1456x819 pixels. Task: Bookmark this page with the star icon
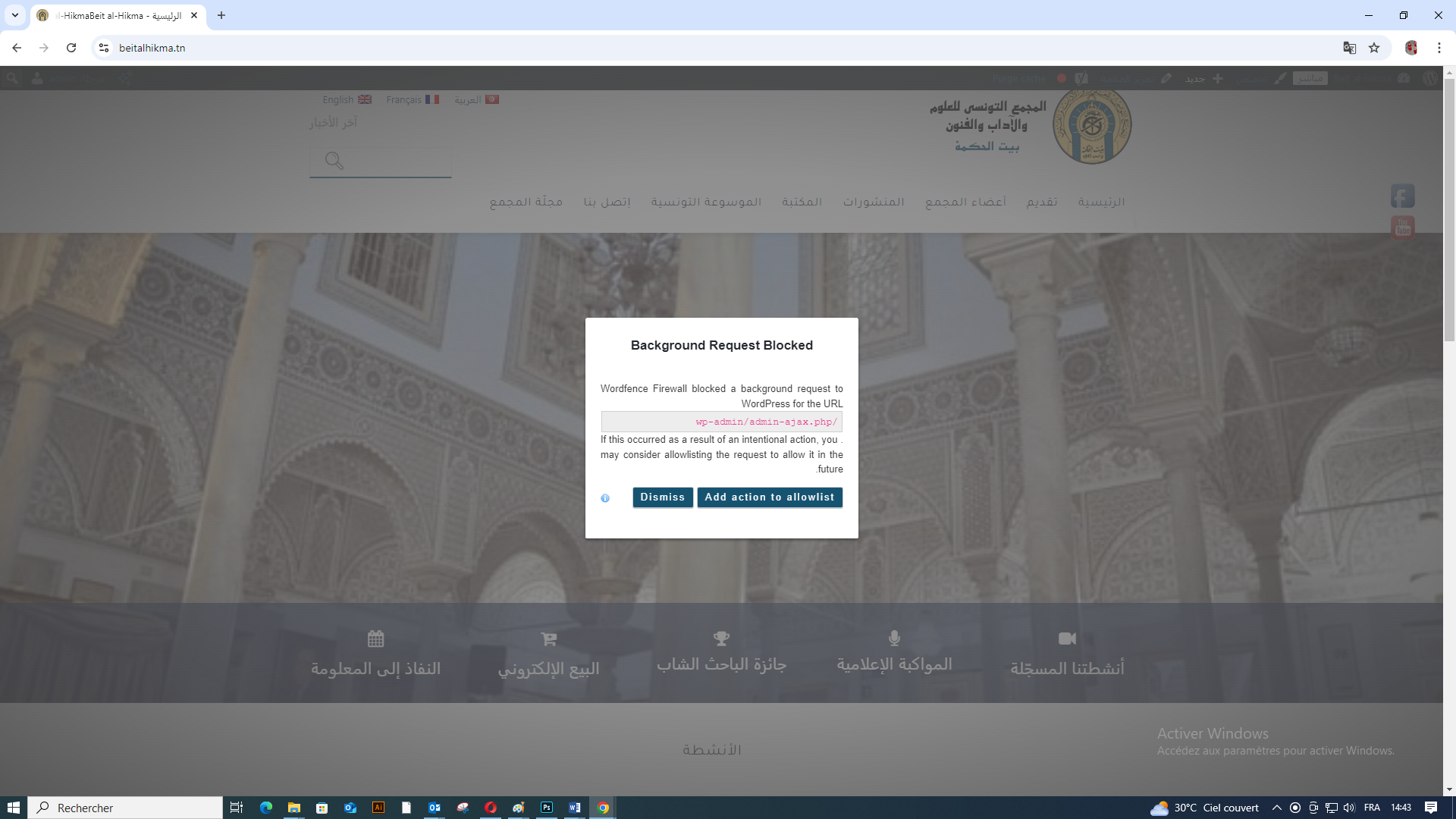1374,48
